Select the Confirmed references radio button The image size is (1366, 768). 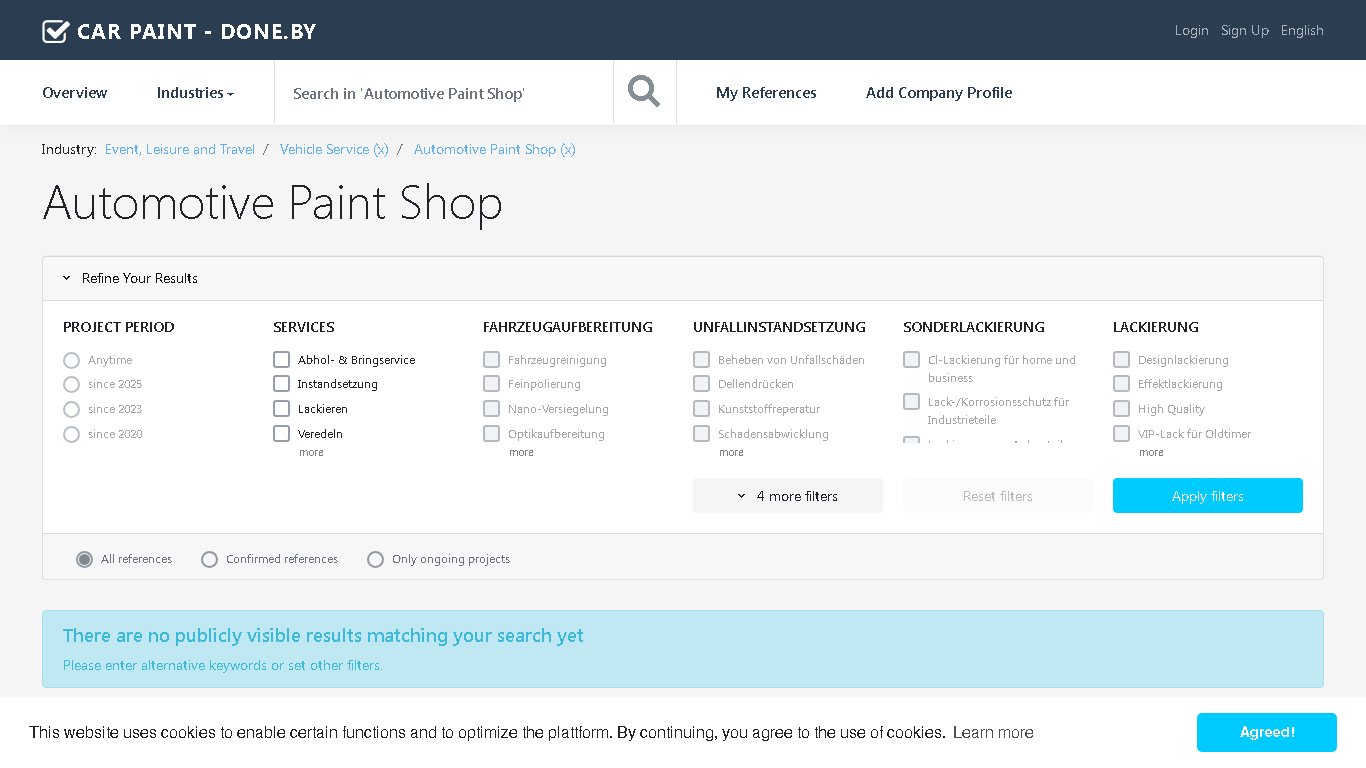pyautogui.click(x=209, y=559)
